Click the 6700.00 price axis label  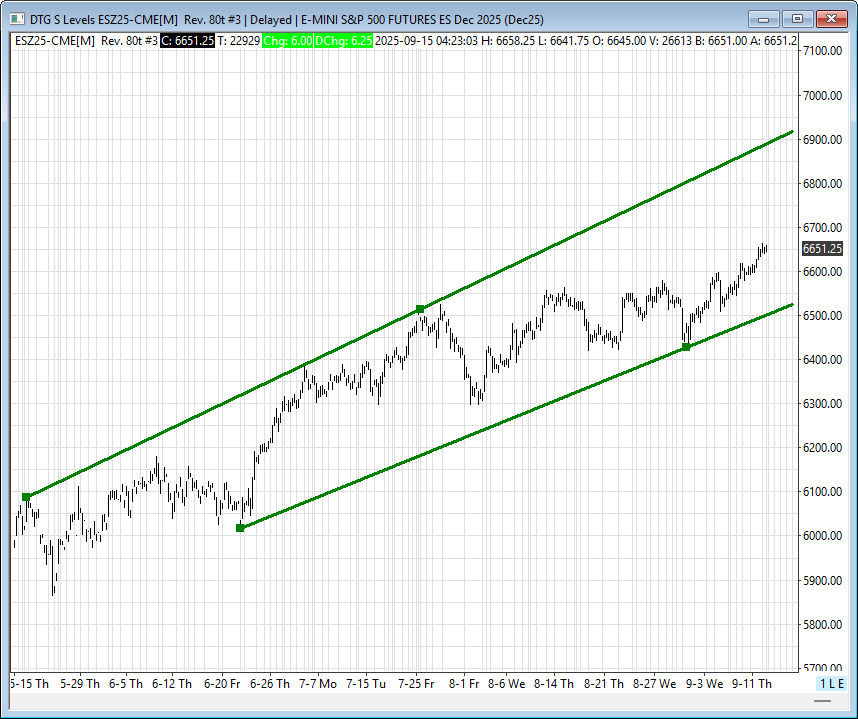822,227
